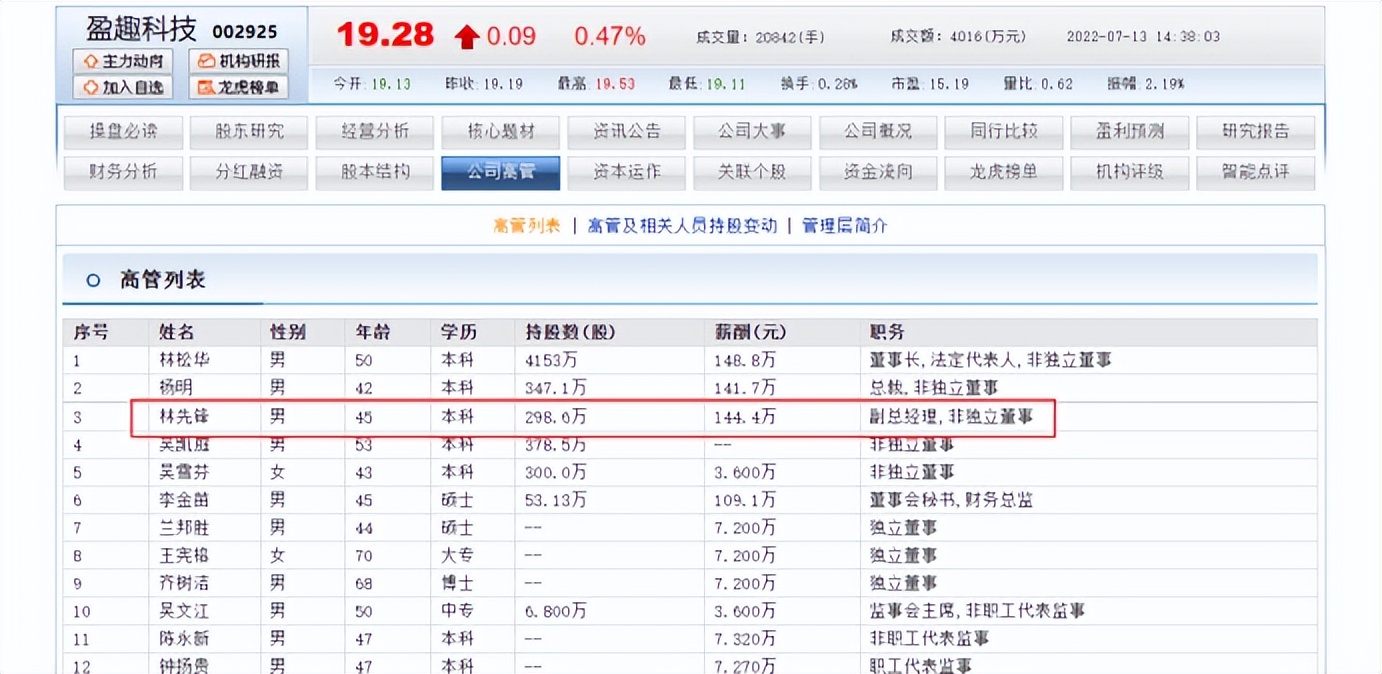Select the 公司高管 navigation tab

500,172
